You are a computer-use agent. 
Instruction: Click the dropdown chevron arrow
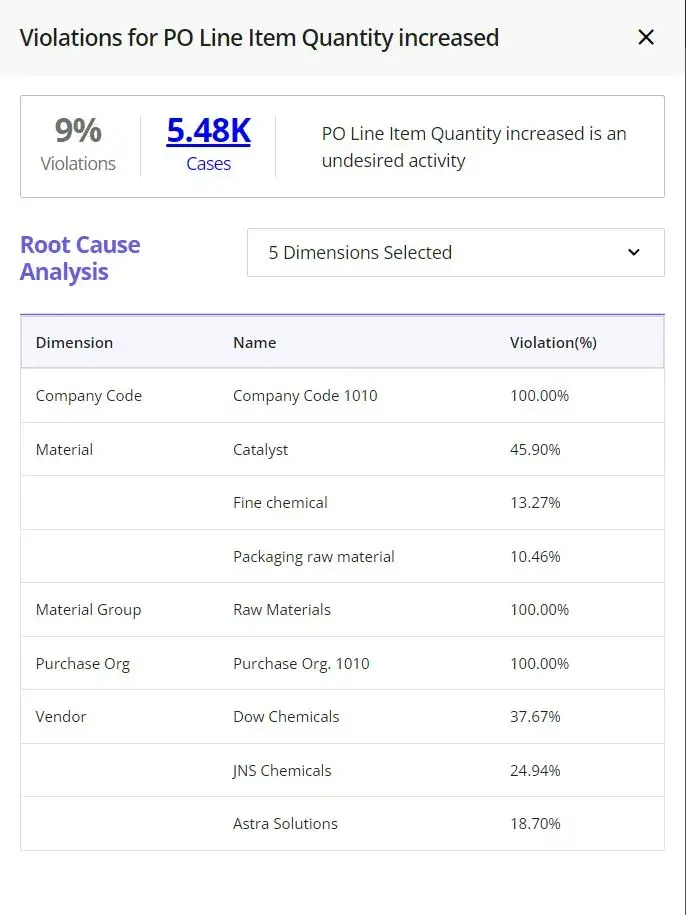click(634, 253)
